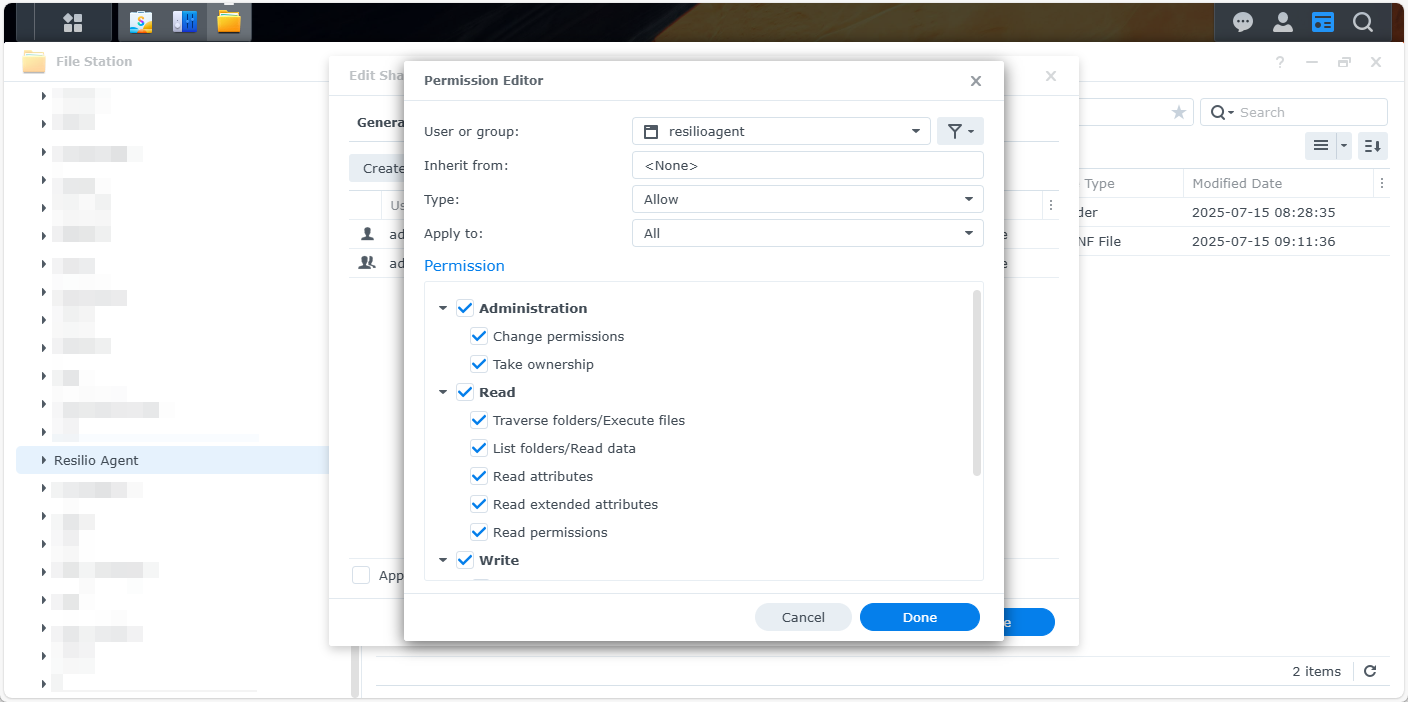1408x702 pixels.
Task: Open the notifications chat bubble icon
Action: [x=1243, y=22]
